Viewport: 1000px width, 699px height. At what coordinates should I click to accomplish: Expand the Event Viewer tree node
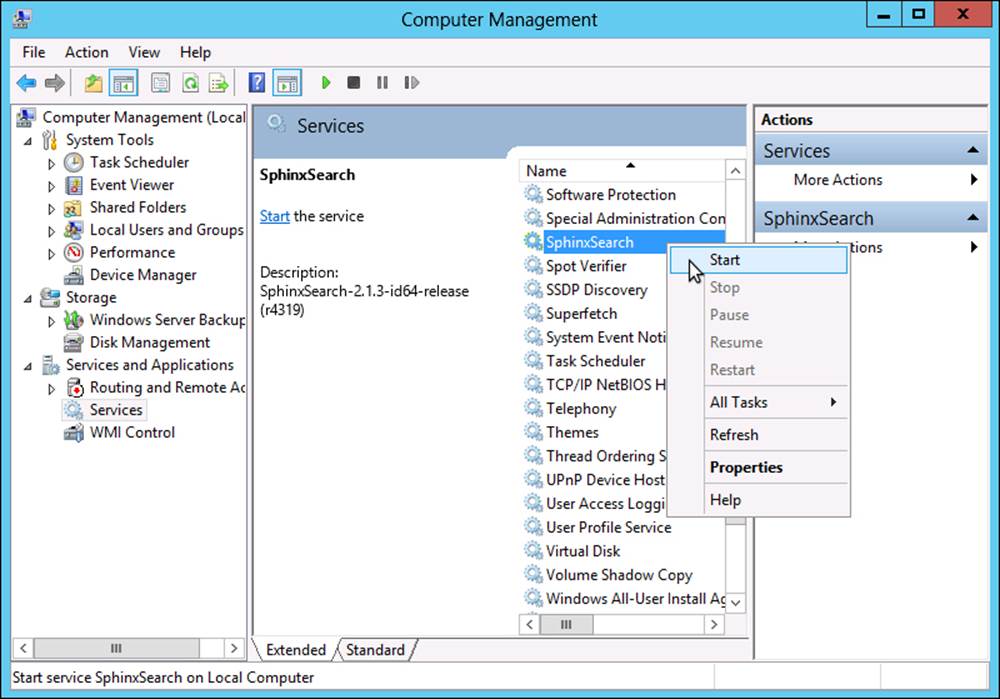[x=52, y=186]
